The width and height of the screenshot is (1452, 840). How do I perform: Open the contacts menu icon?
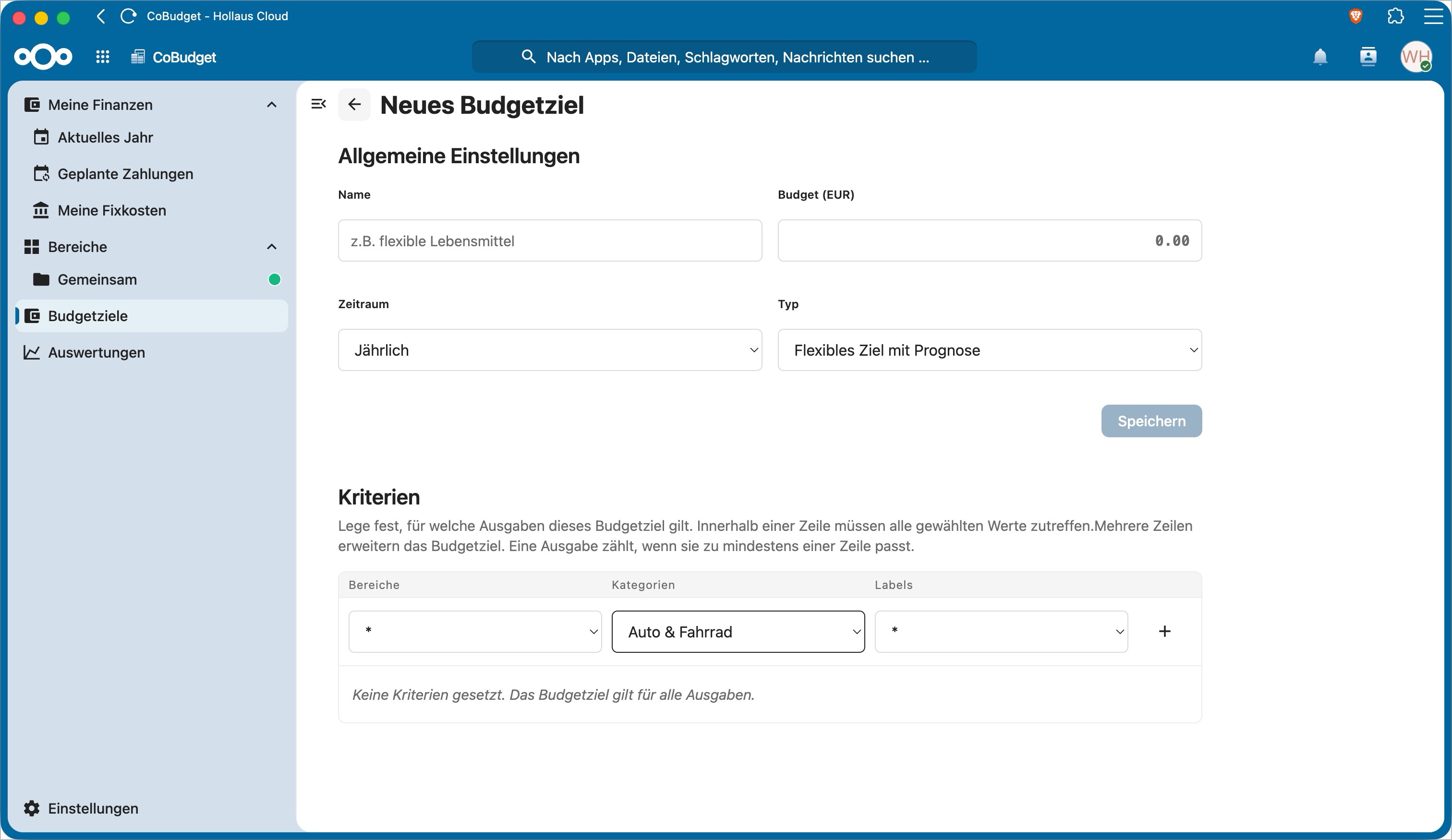point(1368,57)
